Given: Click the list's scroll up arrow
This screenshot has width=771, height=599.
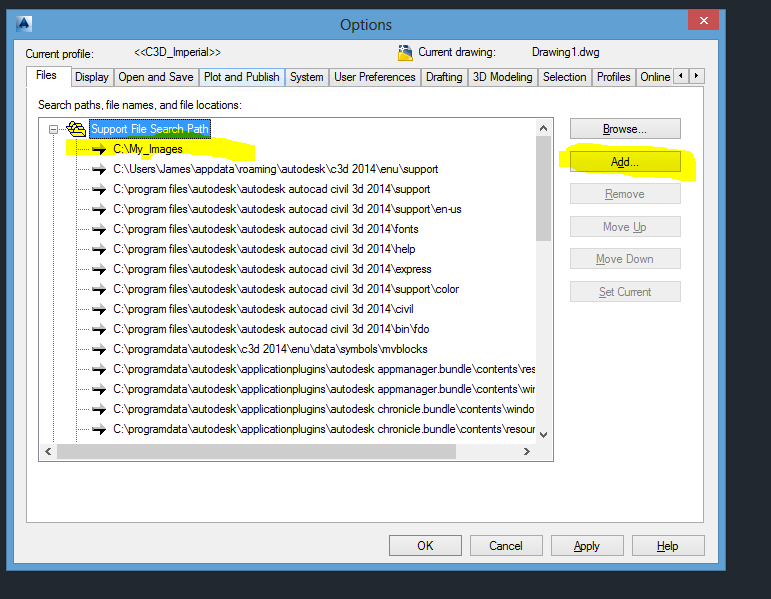Looking at the screenshot, I should (543, 128).
